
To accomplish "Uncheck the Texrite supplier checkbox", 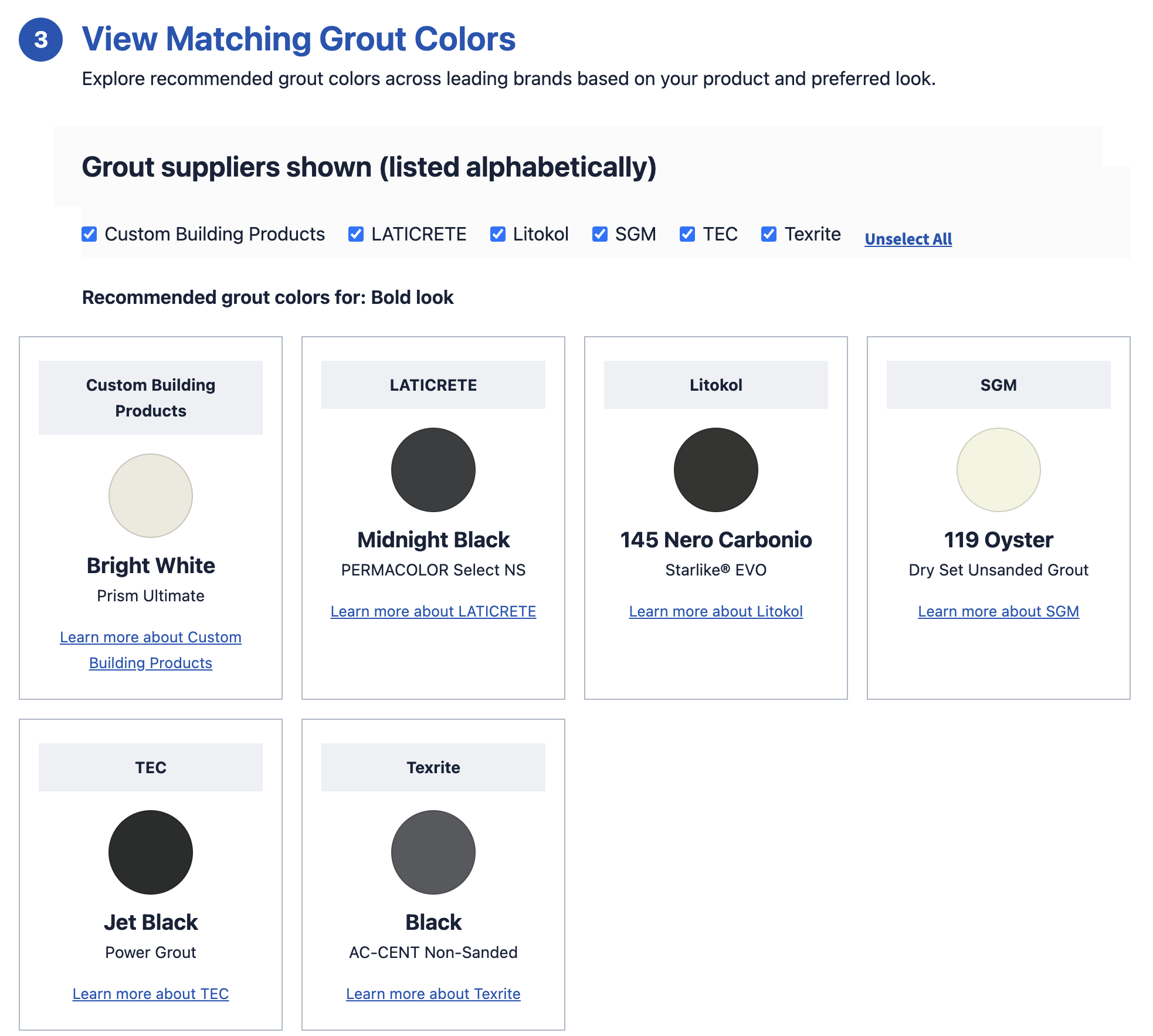I will pos(769,234).
